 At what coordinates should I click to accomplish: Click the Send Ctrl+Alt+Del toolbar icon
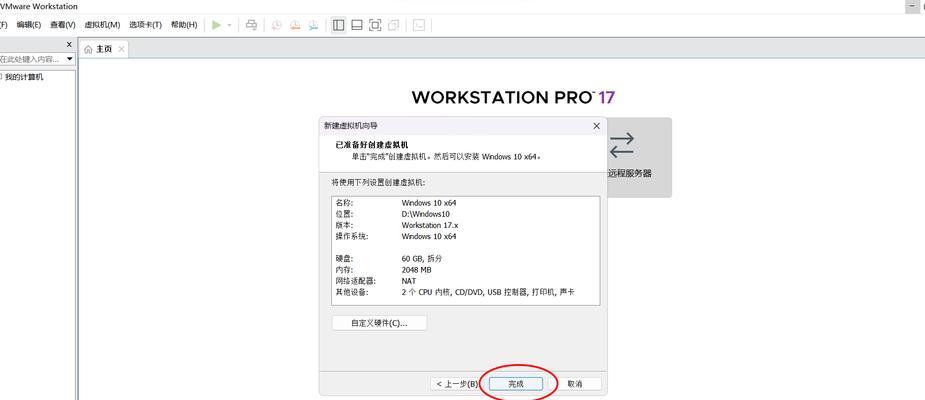click(251, 25)
